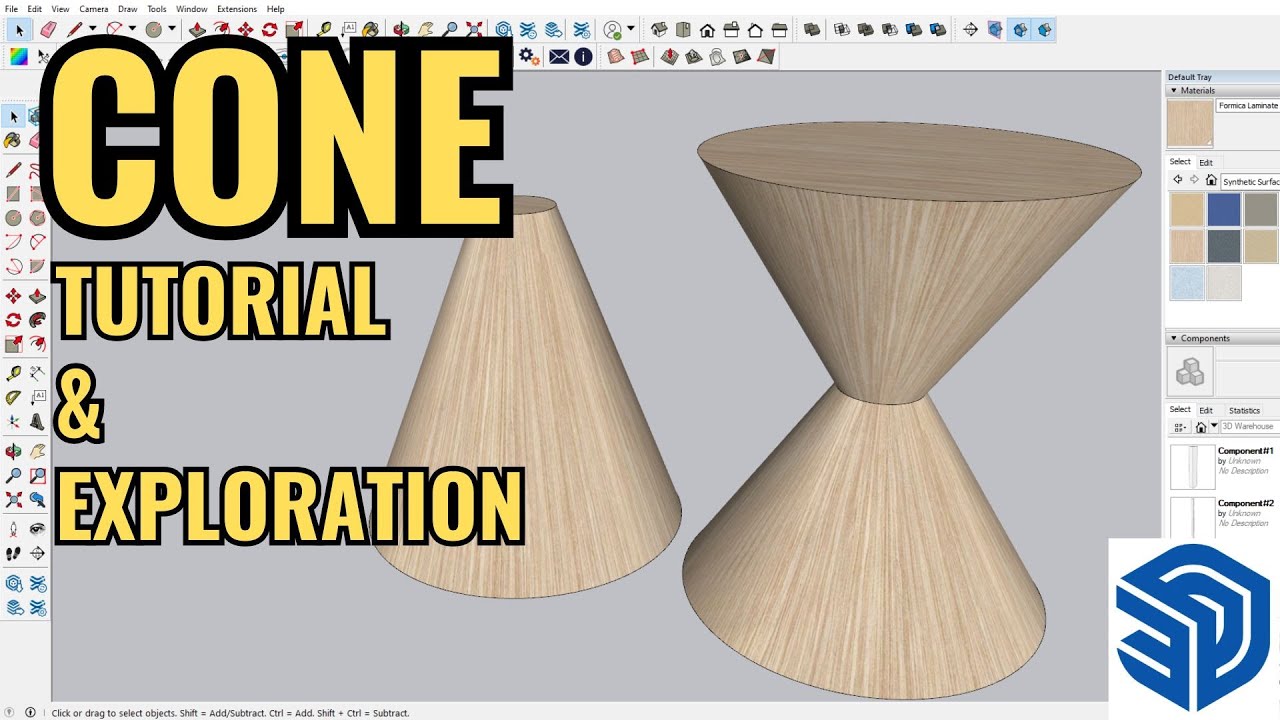Open the component view options dropdown
Screen dimensions: 1280x720
1180,426
